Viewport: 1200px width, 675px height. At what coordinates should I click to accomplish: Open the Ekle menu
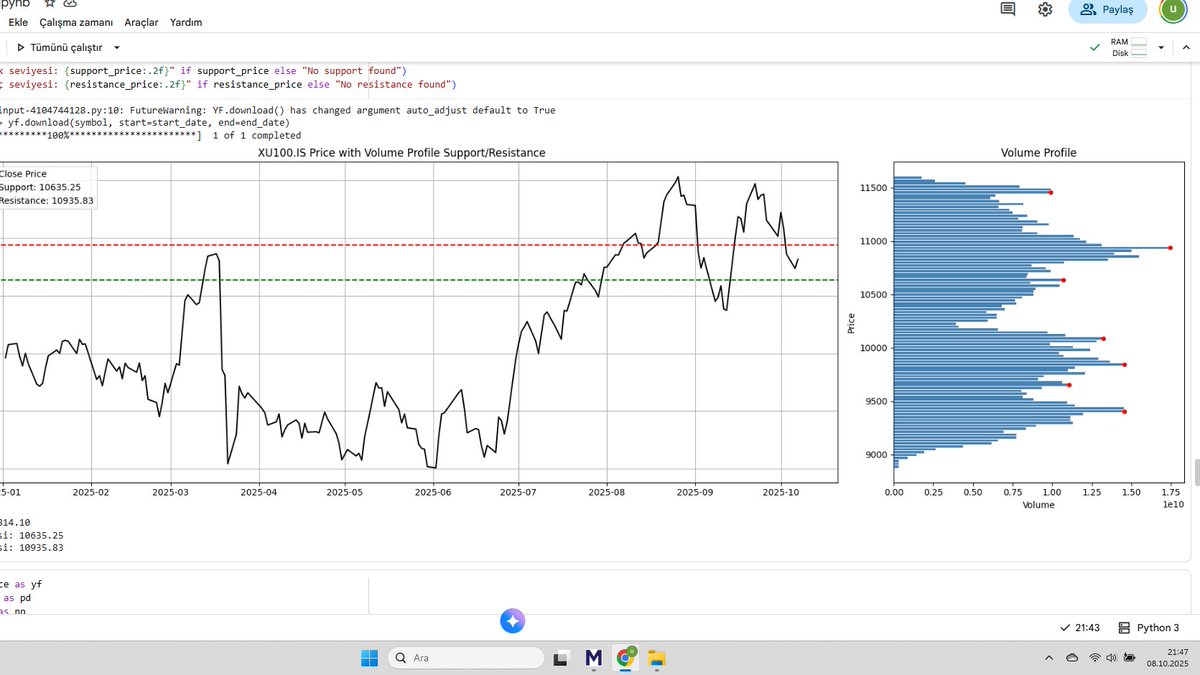18,22
